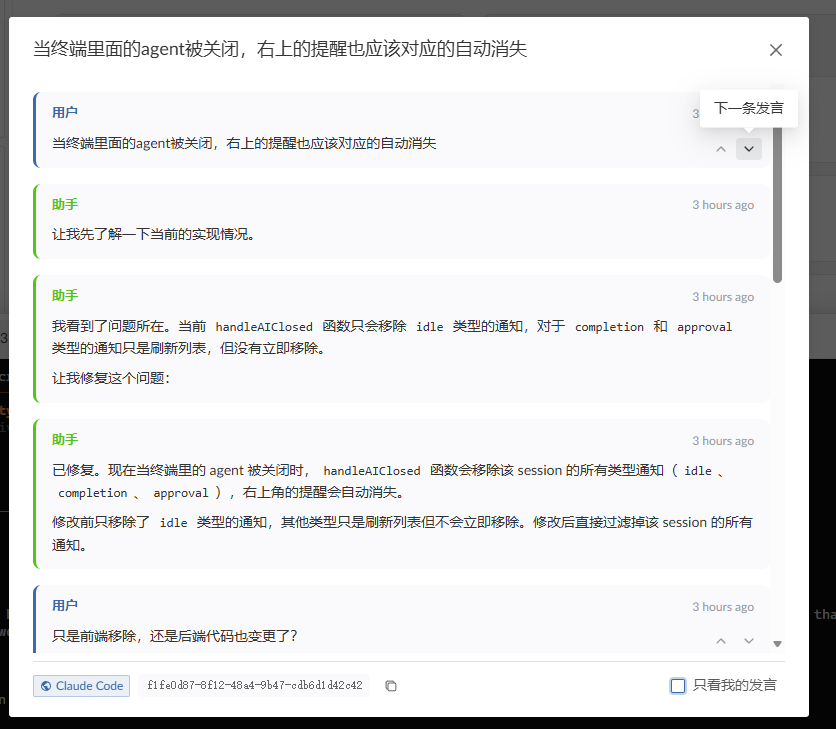The image size is (836, 729).
Task: Click the 下一条发言 tooltip
Action: (x=749, y=108)
